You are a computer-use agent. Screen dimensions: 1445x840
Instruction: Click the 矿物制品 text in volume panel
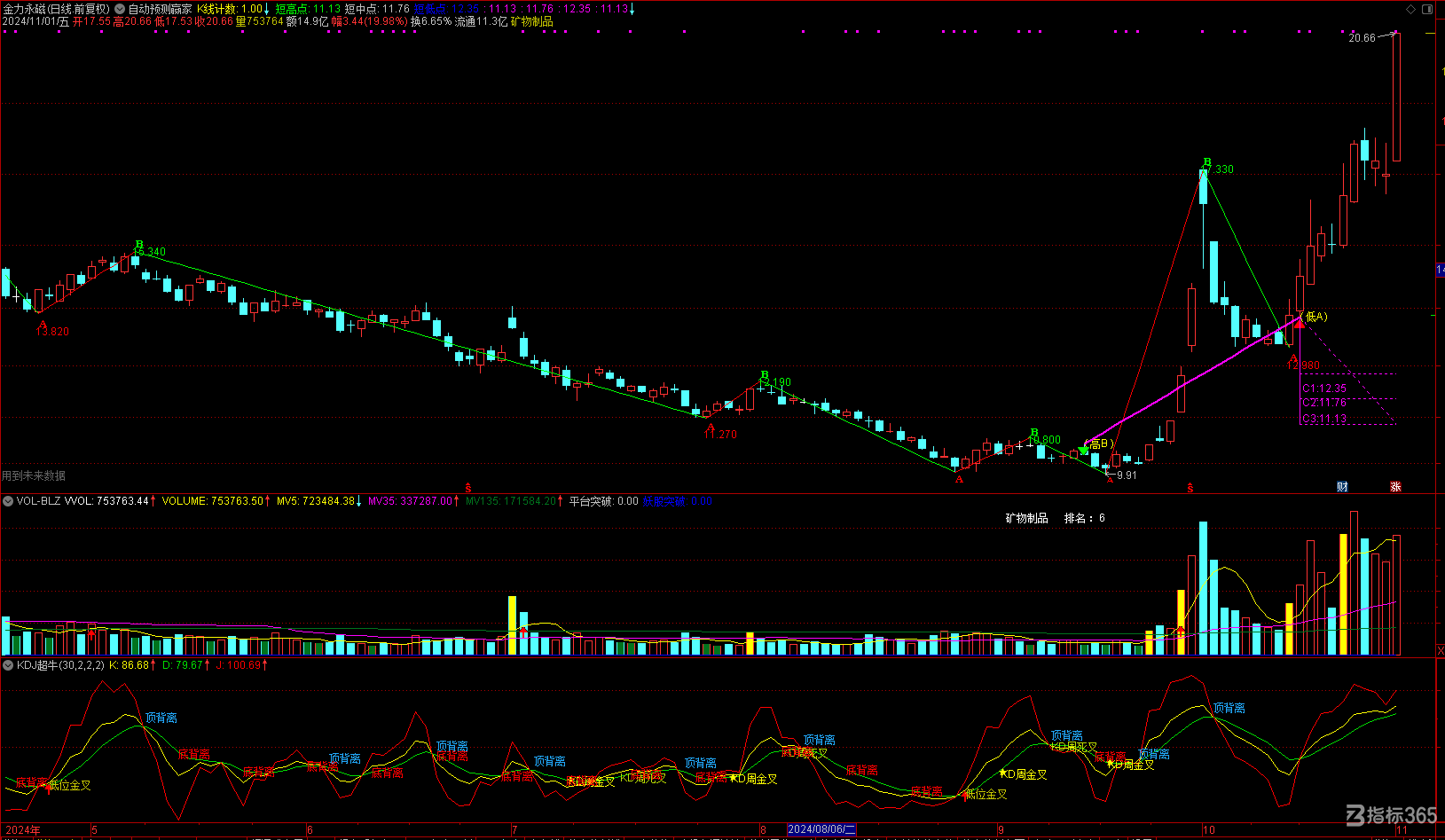1026,518
